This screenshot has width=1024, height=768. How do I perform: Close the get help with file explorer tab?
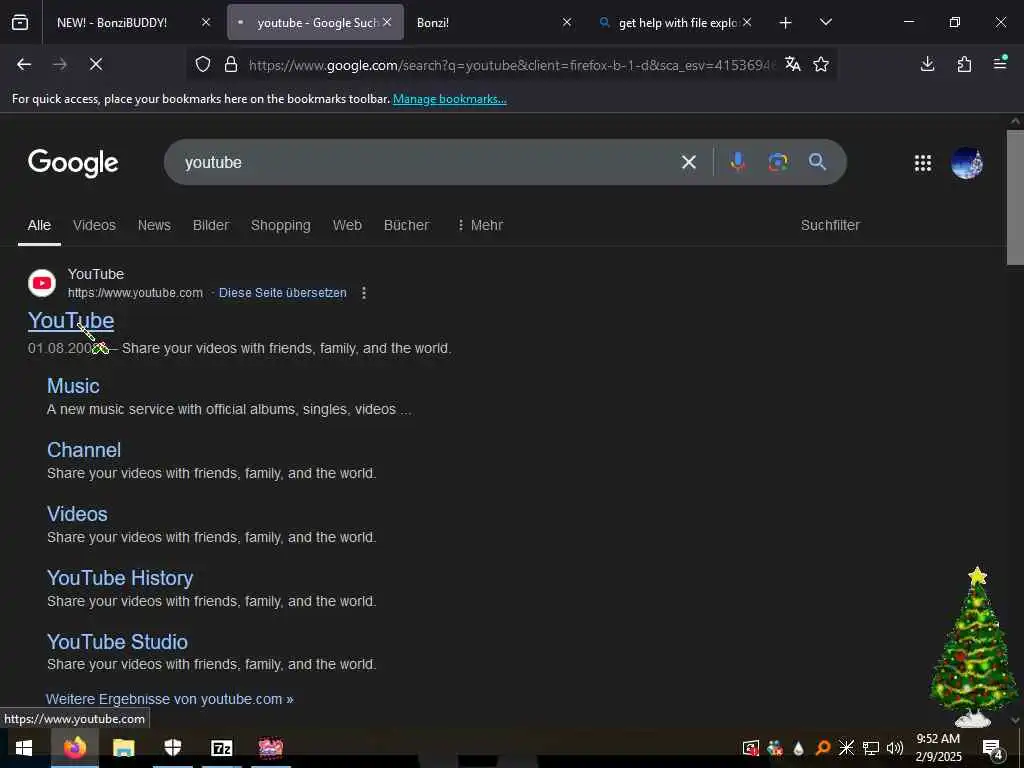(747, 22)
